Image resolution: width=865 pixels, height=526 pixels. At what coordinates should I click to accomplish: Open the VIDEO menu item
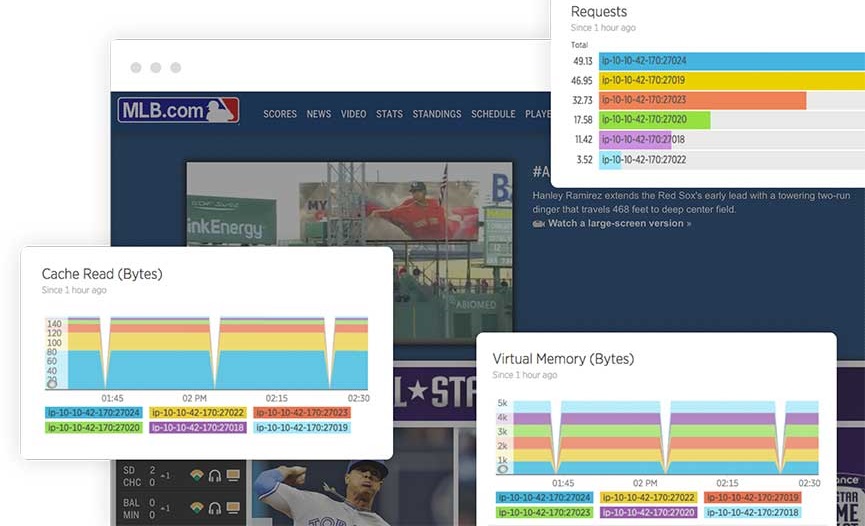pyautogui.click(x=353, y=114)
